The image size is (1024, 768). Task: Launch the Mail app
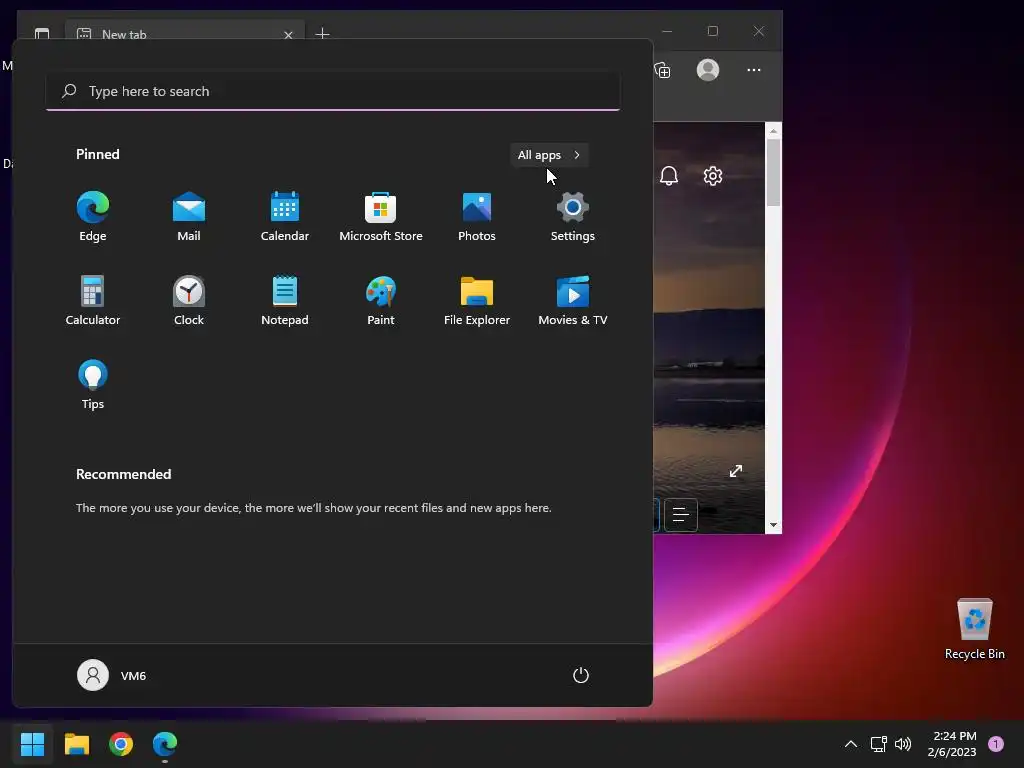pyautogui.click(x=189, y=217)
